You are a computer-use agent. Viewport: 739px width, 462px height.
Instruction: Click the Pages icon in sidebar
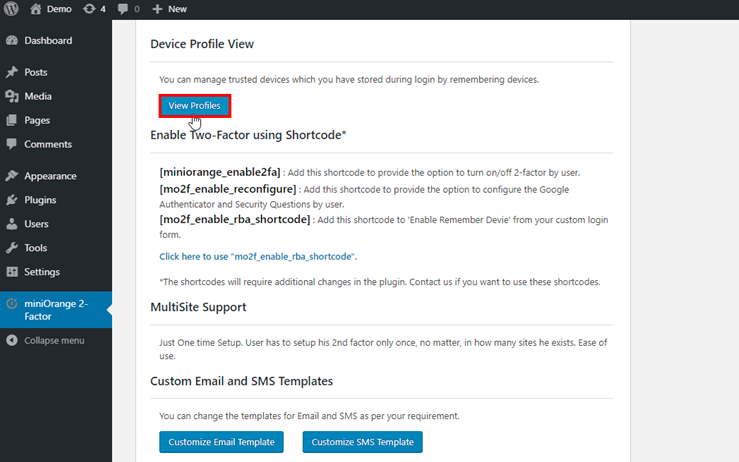[x=12, y=120]
